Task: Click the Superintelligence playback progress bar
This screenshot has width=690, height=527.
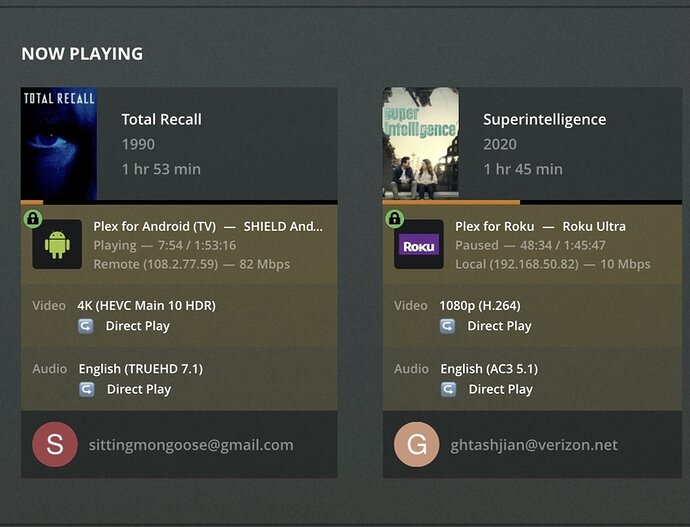Action: 532,202
